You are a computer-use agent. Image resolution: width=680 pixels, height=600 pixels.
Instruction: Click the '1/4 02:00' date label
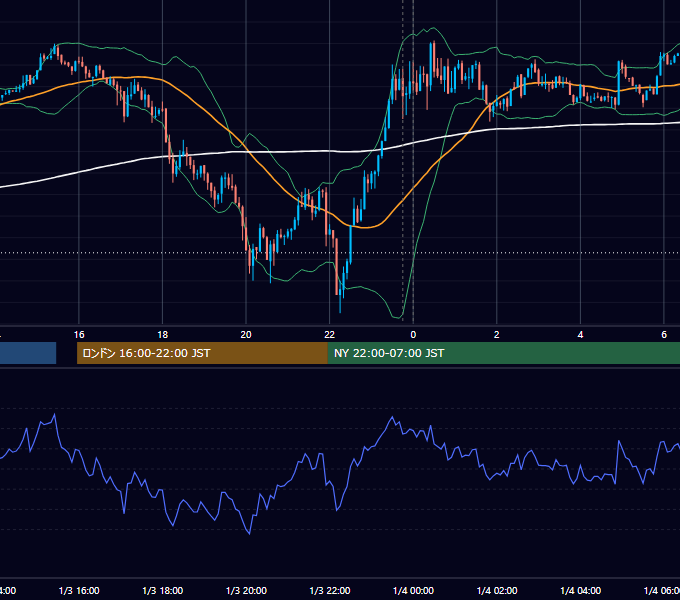click(x=497, y=590)
